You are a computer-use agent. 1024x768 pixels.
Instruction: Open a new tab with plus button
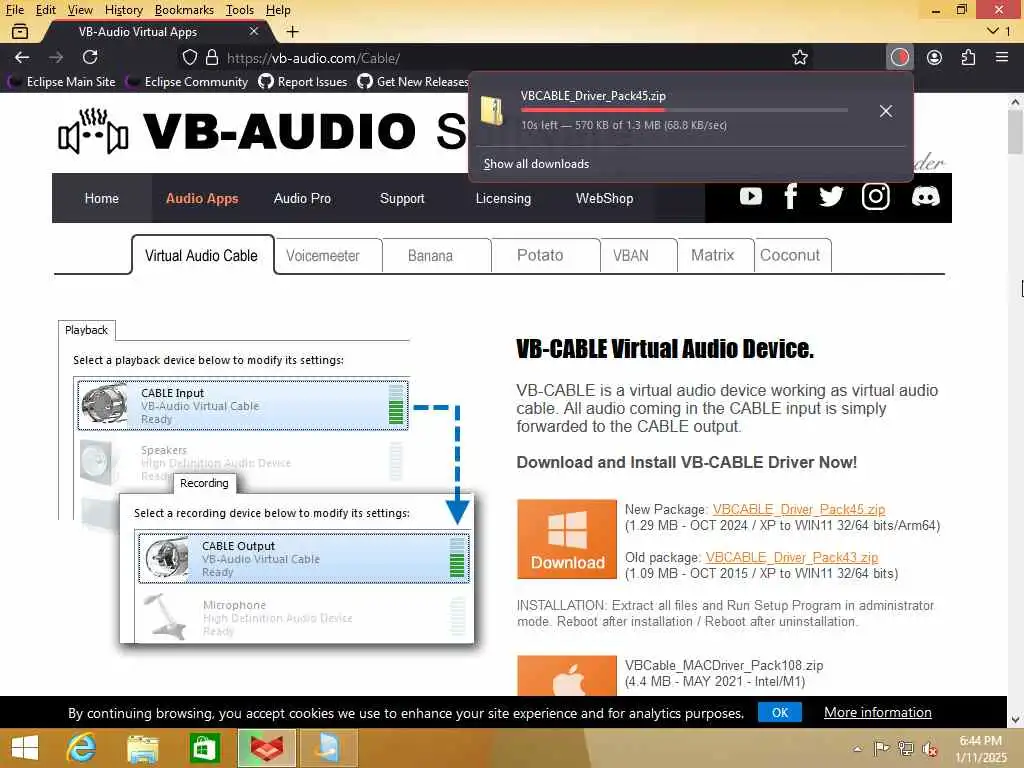tap(293, 31)
